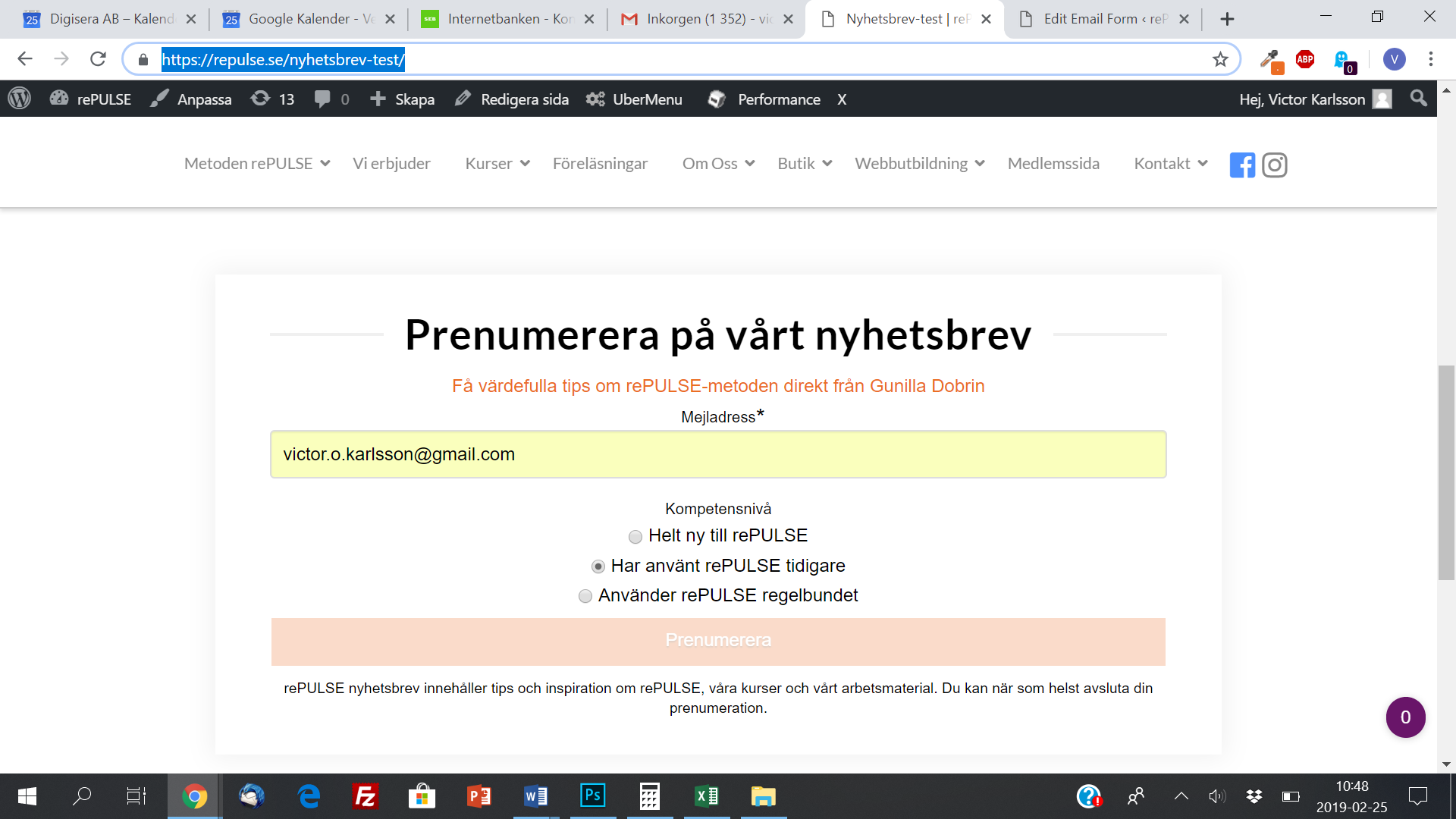Click the taskbar volume icon

tap(1217, 796)
